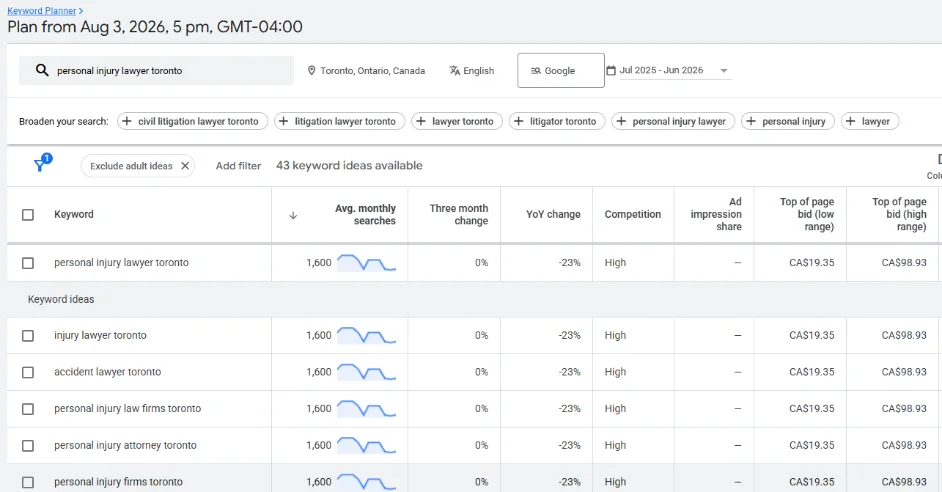
Task: Sort by Top of page bid (high range)
Action: point(899,214)
